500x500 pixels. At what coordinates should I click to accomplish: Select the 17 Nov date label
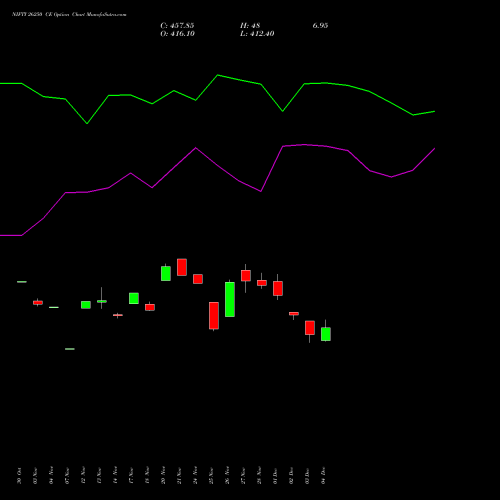click(x=131, y=476)
